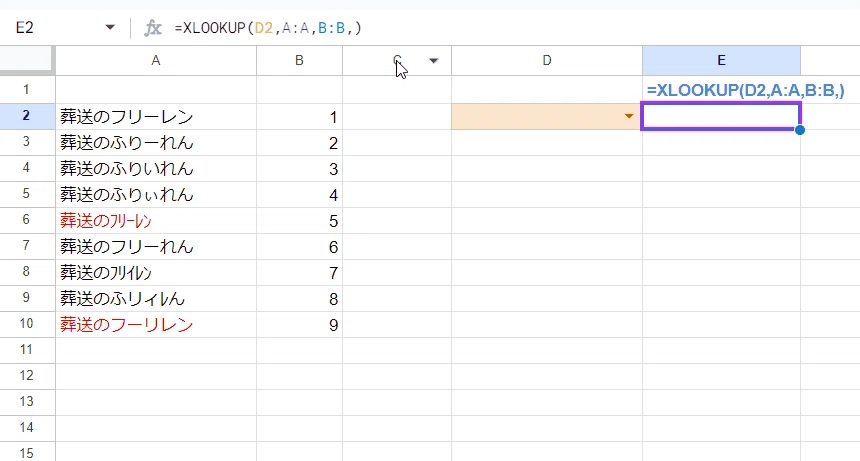The image size is (860, 461).
Task: Select cell A5 beside value 4
Action: [156, 195]
